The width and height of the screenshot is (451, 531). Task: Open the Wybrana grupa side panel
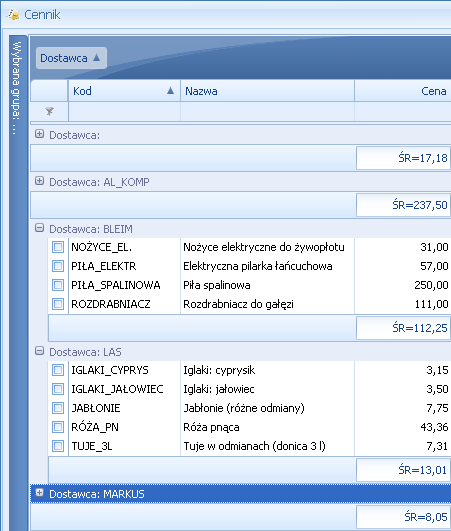(18, 283)
